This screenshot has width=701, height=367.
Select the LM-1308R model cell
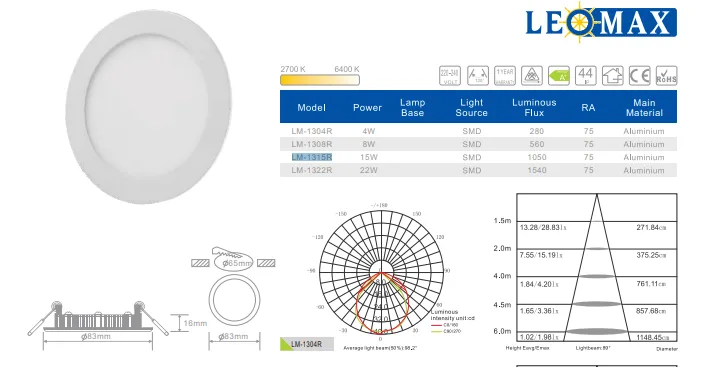(x=312, y=144)
